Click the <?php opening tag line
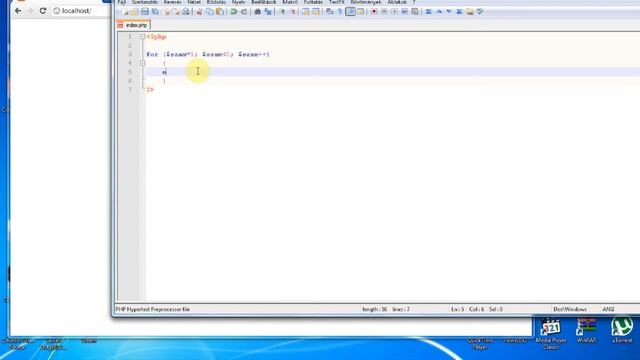The image size is (640, 360). [156, 37]
